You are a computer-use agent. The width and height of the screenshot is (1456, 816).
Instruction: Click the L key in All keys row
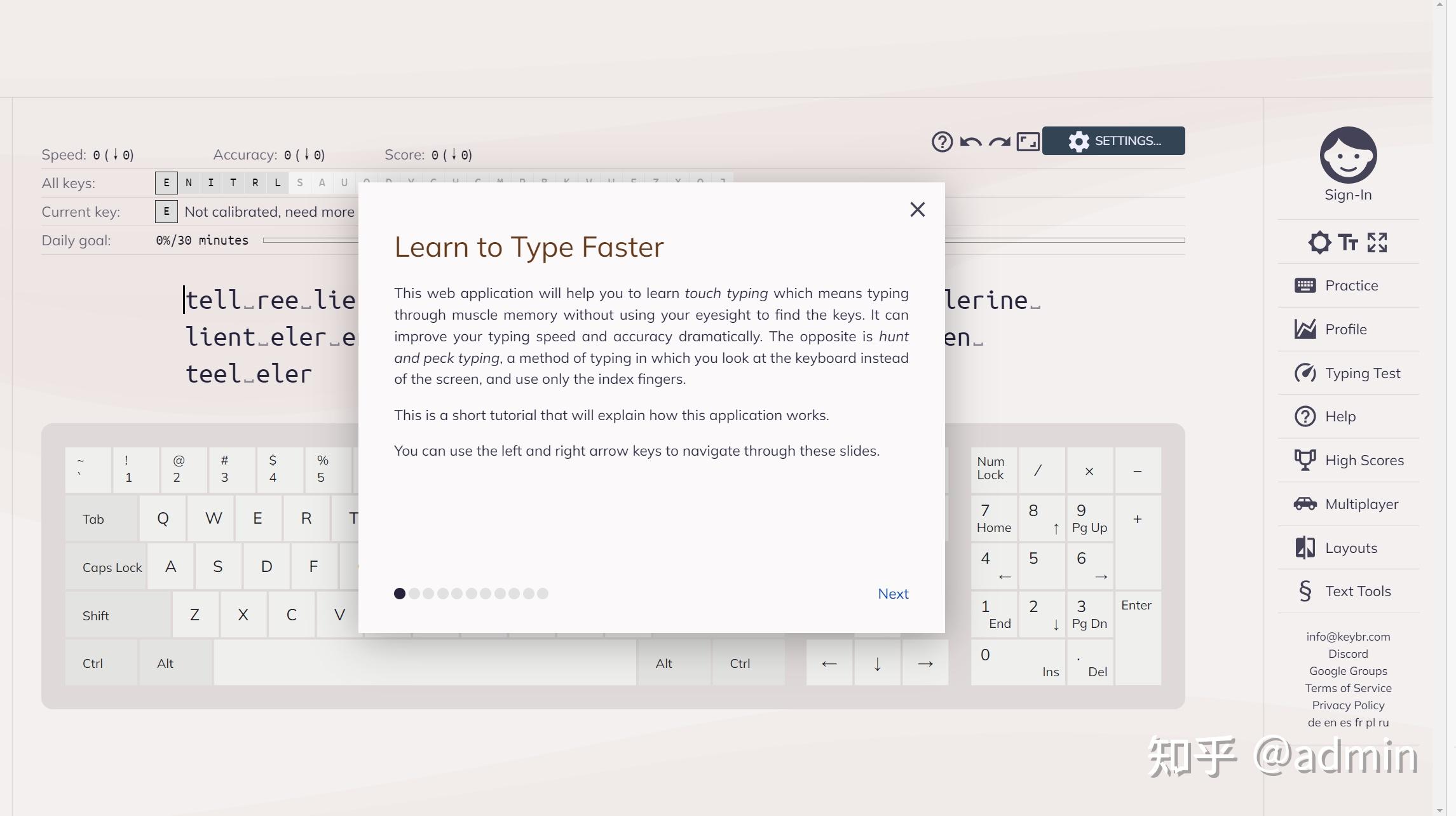tap(278, 183)
